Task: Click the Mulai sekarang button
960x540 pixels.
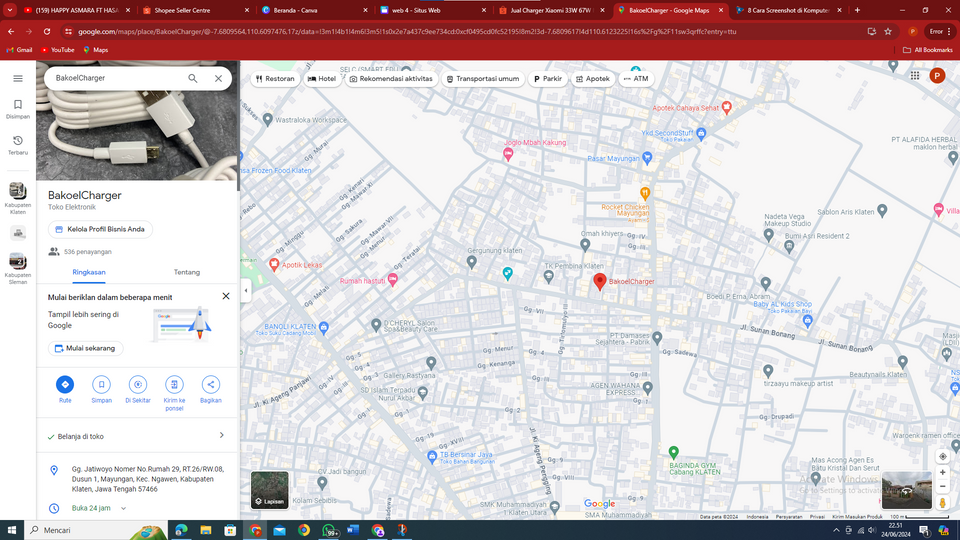Action: point(85,348)
